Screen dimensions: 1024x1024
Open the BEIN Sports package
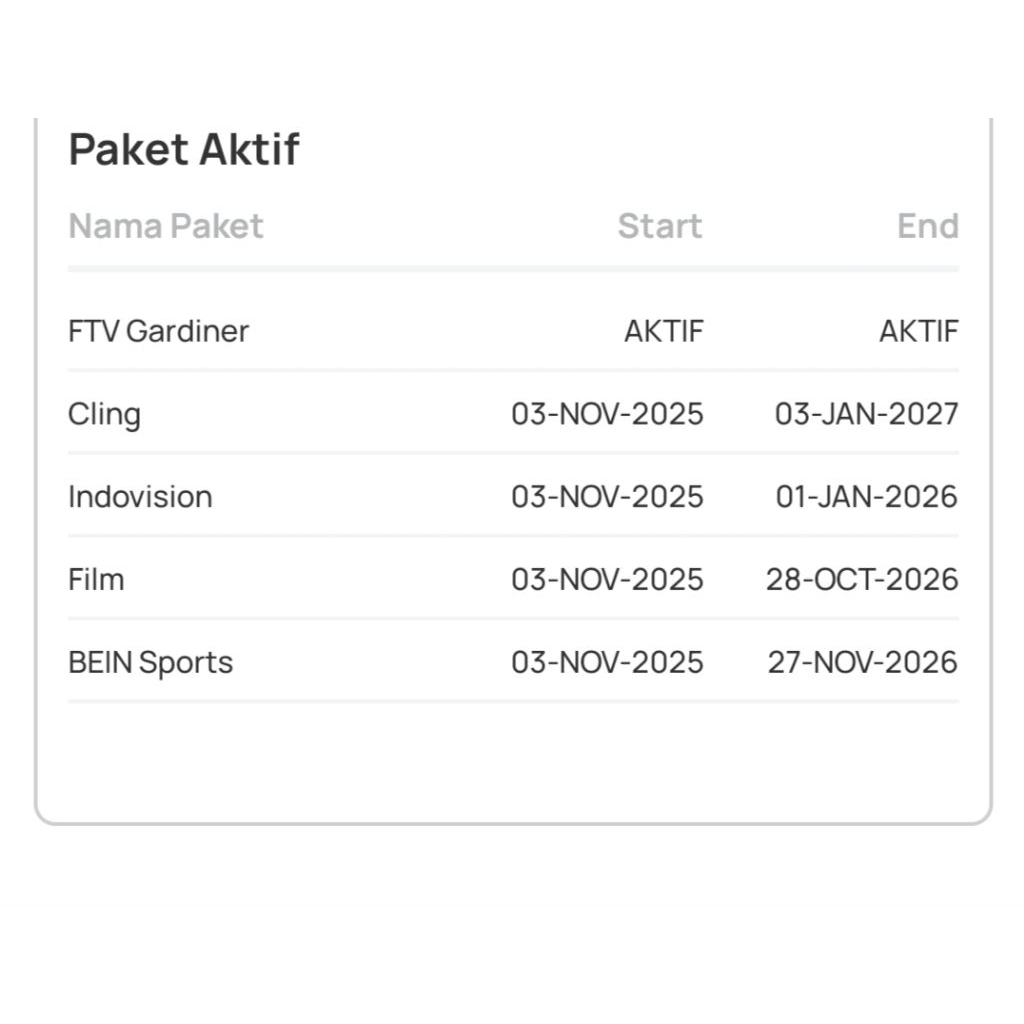point(150,662)
